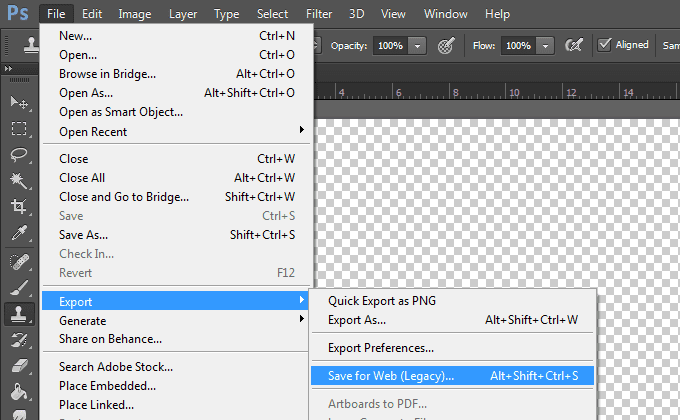
Task: Select the Eyedropper tool
Action: pos(19,233)
